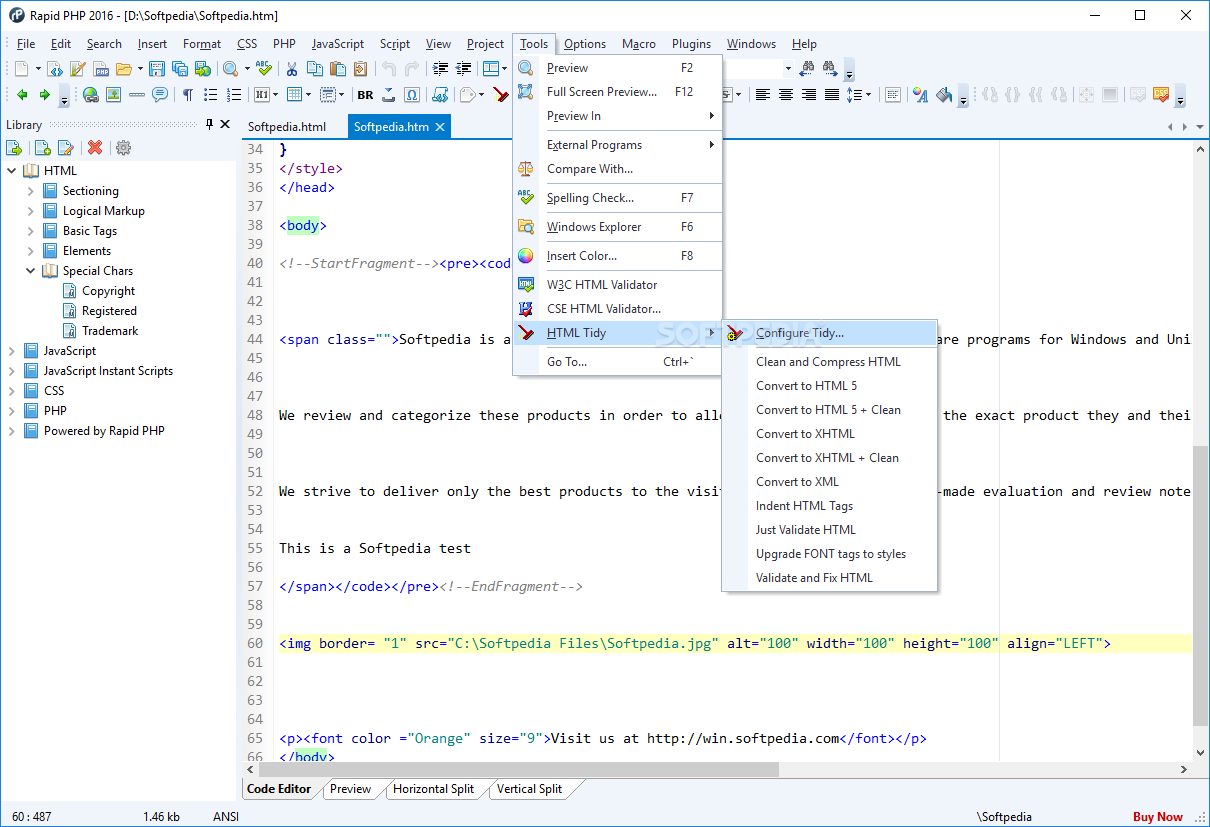Image resolution: width=1210 pixels, height=827 pixels.
Task: Collapse the Special Chars tree node
Action: pyautogui.click(x=31, y=271)
